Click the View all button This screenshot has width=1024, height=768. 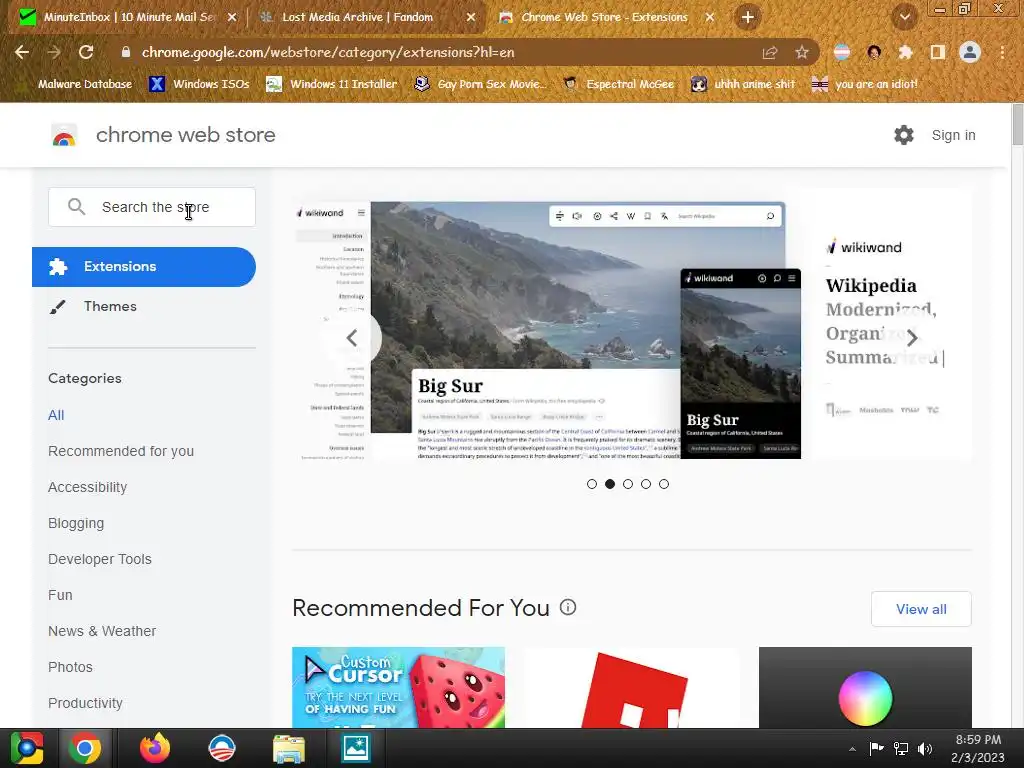pos(921,609)
